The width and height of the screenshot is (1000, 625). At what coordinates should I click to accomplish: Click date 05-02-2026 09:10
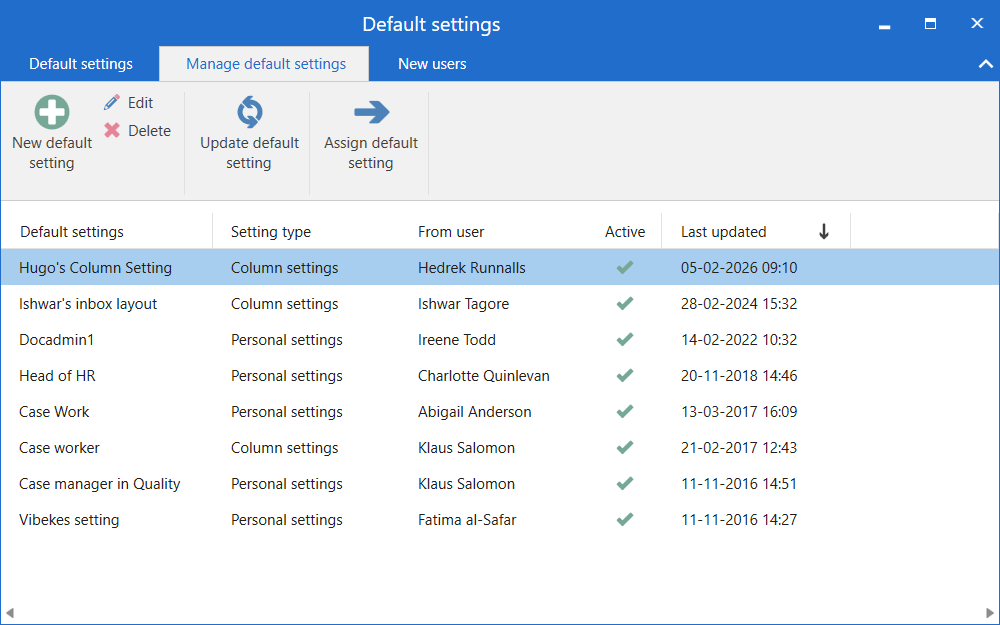(x=739, y=268)
